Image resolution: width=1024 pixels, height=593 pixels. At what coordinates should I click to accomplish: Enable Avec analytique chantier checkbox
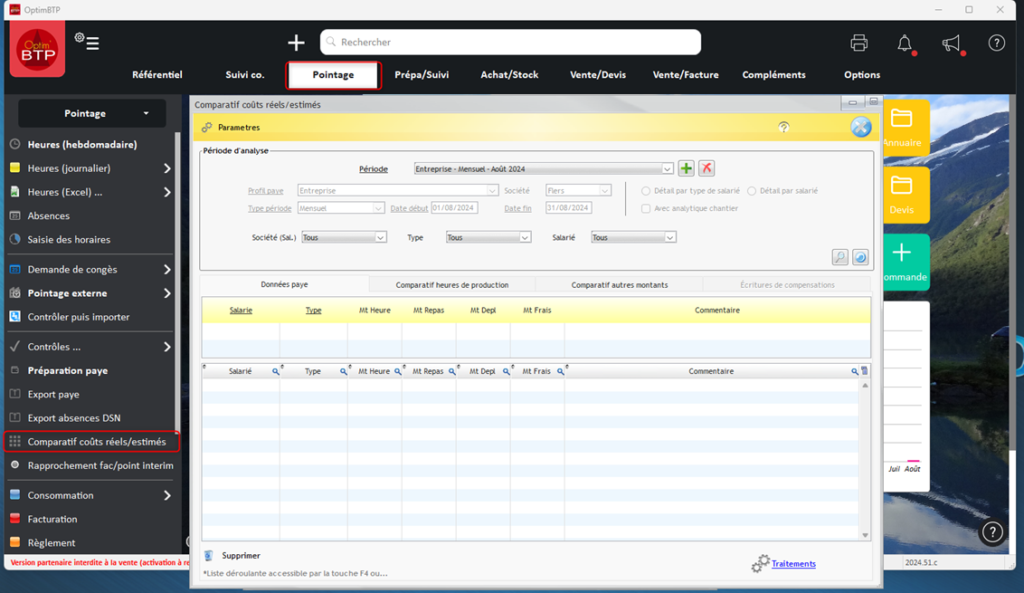point(646,208)
